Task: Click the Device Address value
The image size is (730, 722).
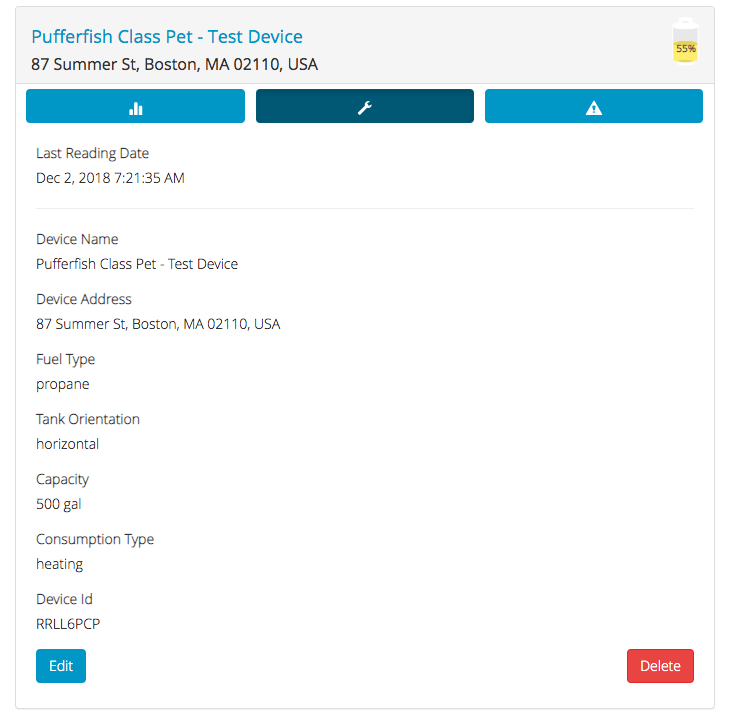Action: pos(158,324)
